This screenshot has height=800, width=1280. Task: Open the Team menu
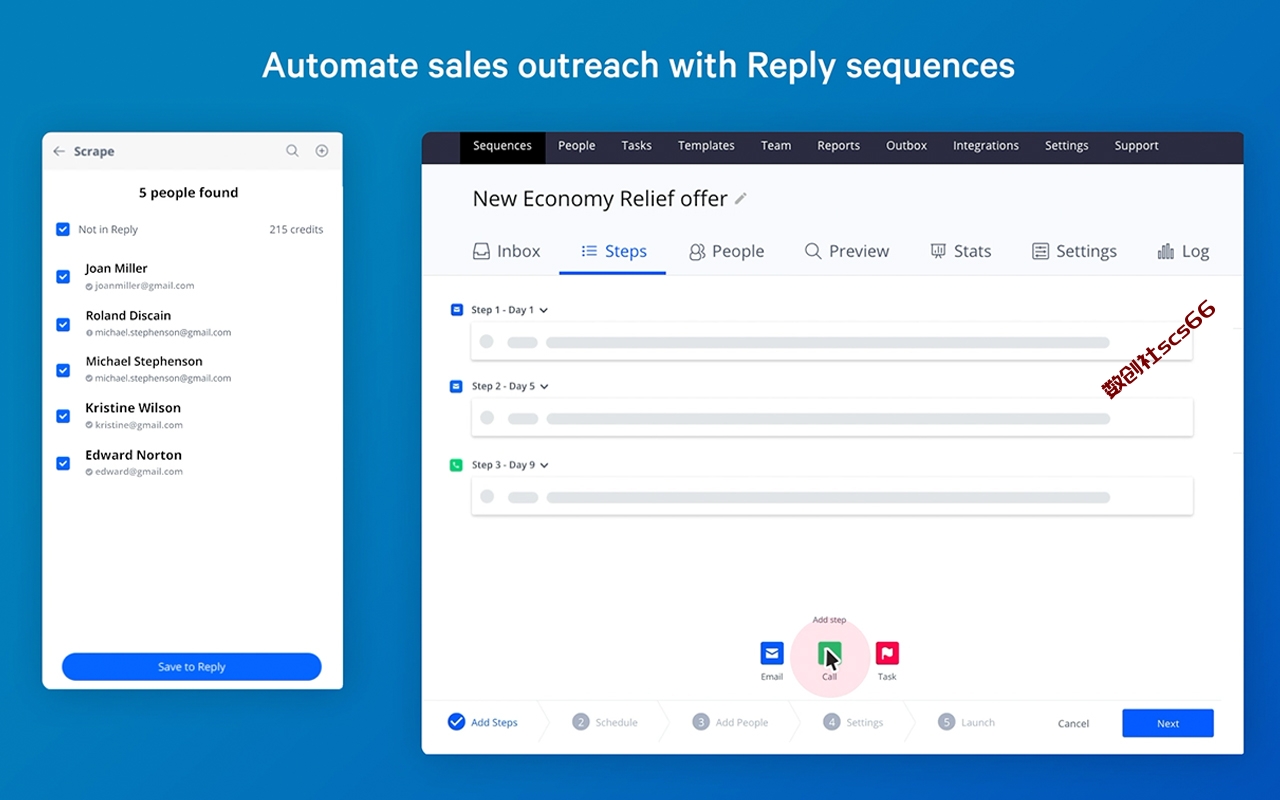point(776,146)
